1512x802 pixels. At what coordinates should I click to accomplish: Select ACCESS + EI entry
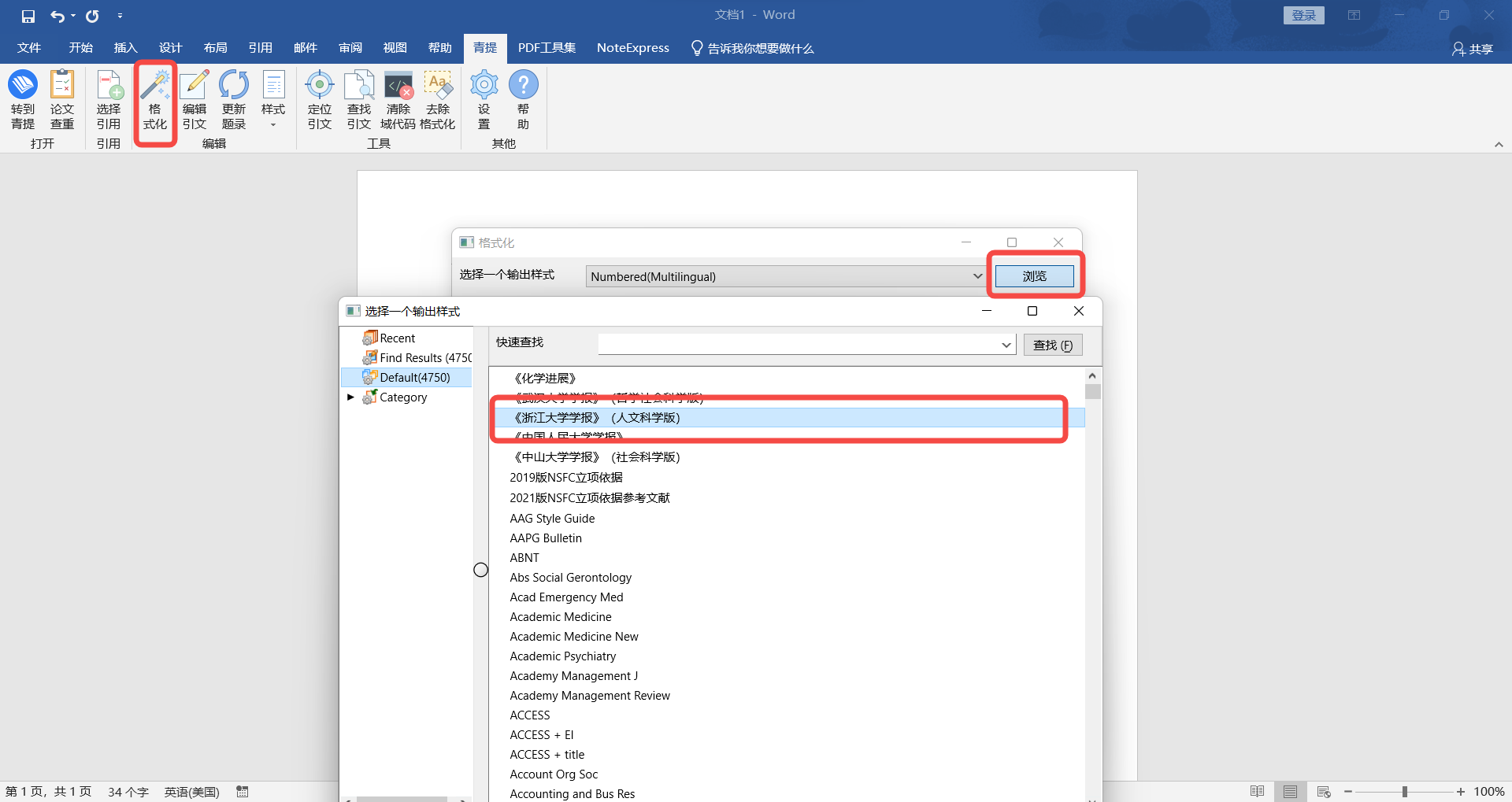(542, 735)
